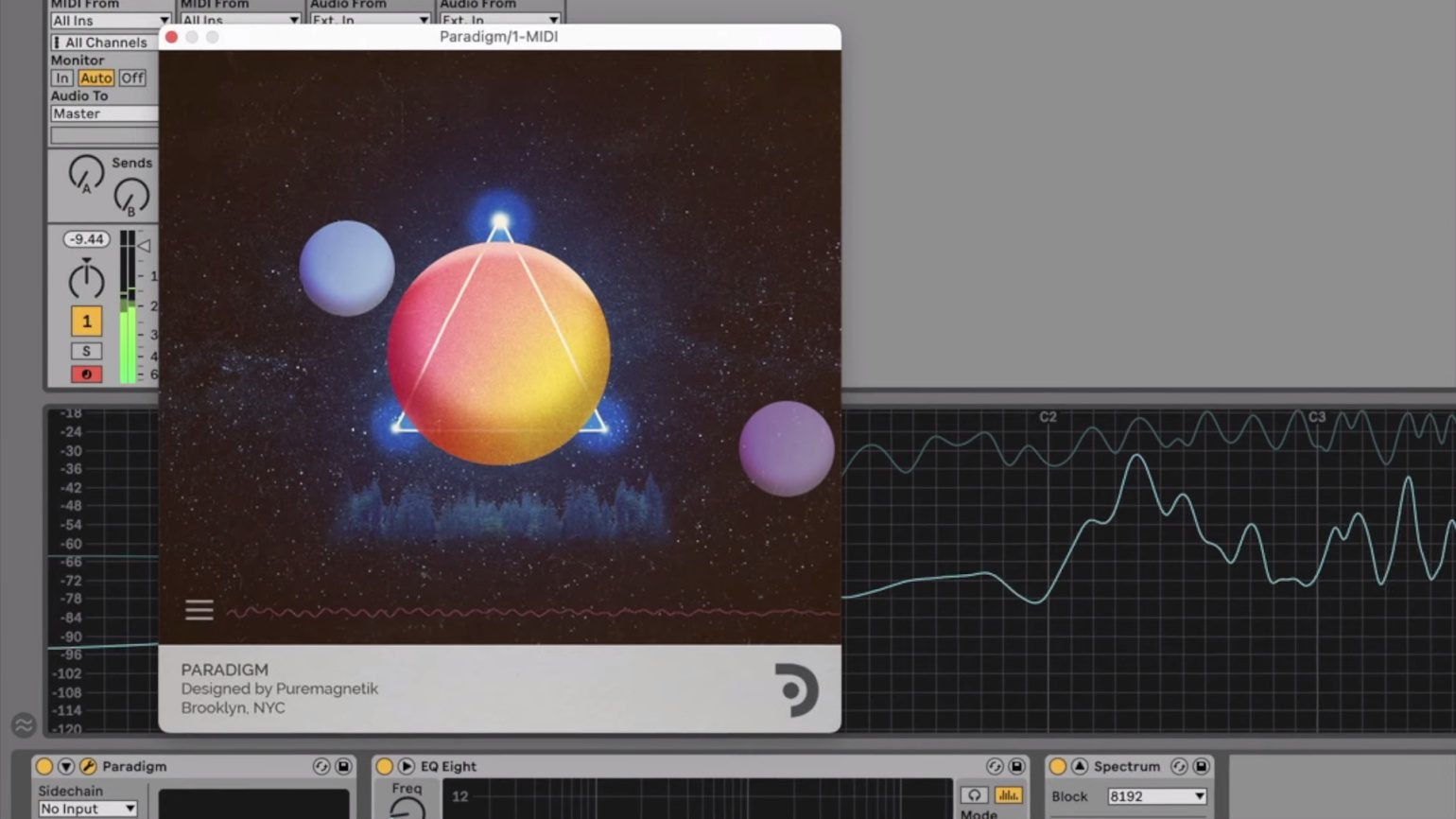The width and height of the screenshot is (1456, 819).
Task: Click the track pan knob below -9.44
Action: tap(86, 279)
